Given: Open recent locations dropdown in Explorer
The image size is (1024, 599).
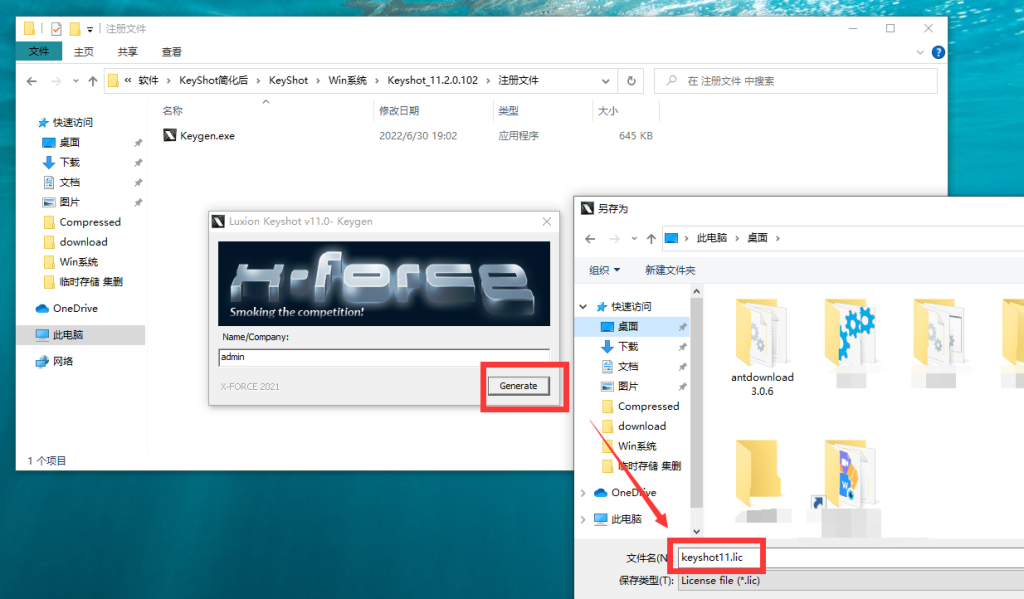Looking at the screenshot, I should (76, 81).
